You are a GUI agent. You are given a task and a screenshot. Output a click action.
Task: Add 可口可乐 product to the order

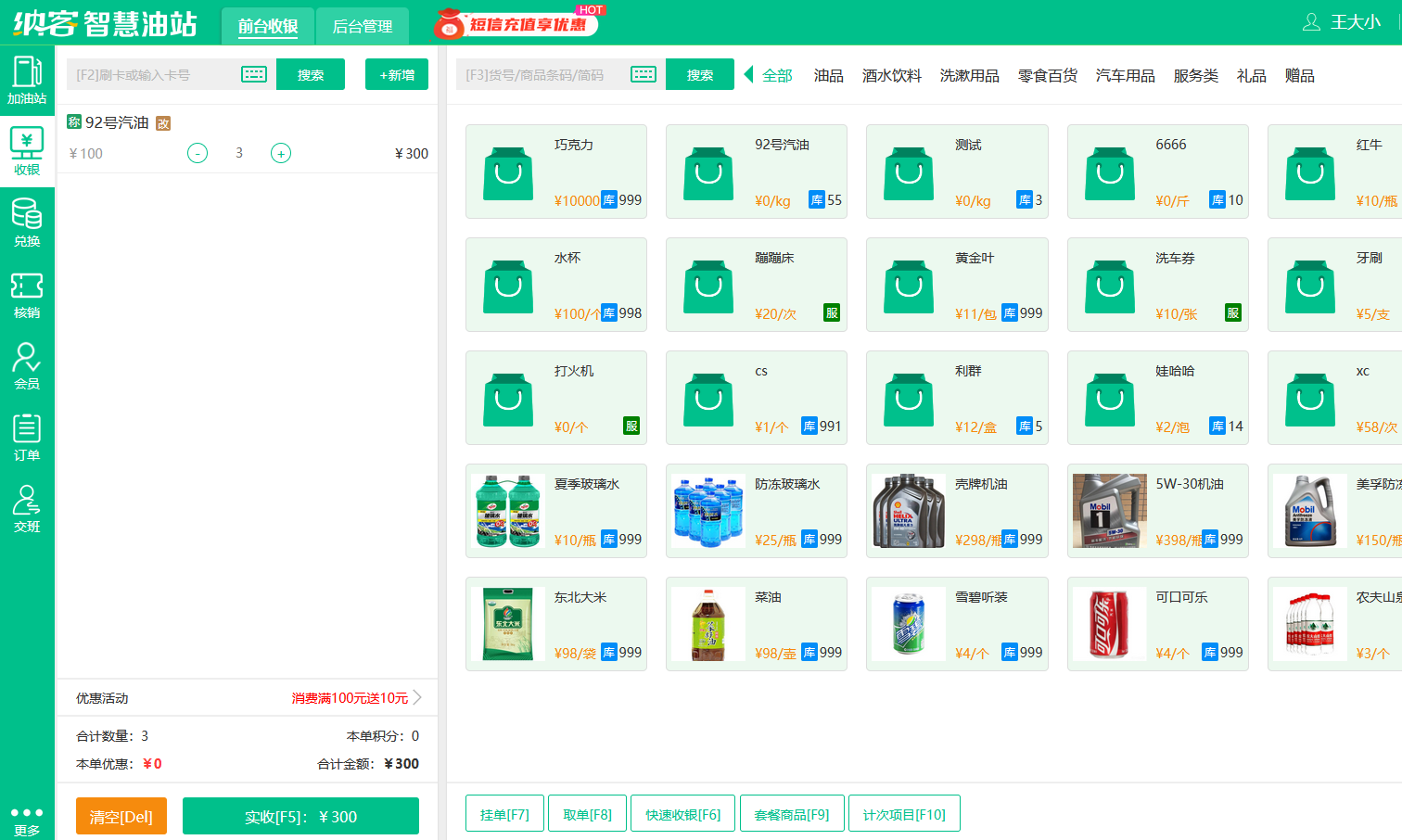[x=1156, y=623]
